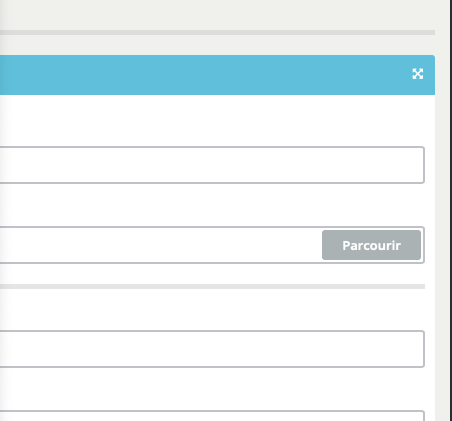Click the dark strip along the window's right edge
Viewport: 452px width, 421px height.
point(451,210)
